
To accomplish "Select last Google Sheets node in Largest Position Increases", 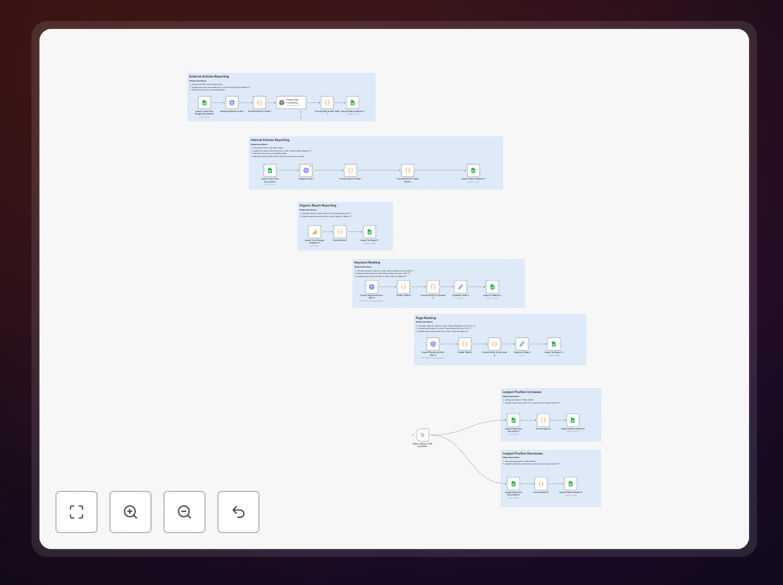I will (573, 420).
